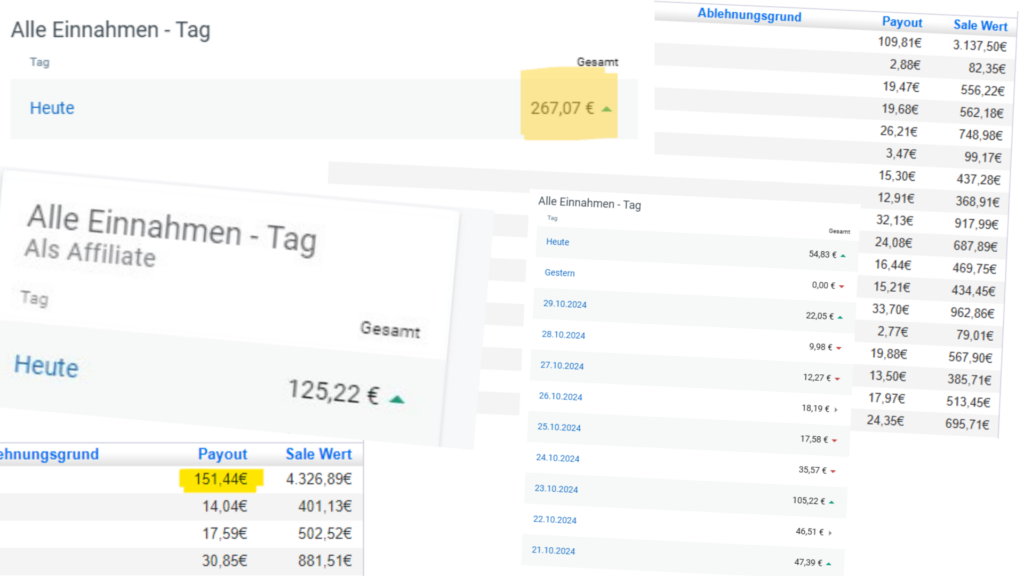Open the 26.10.2024 day link
The width and height of the screenshot is (1024, 576).
click(x=560, y=396)
